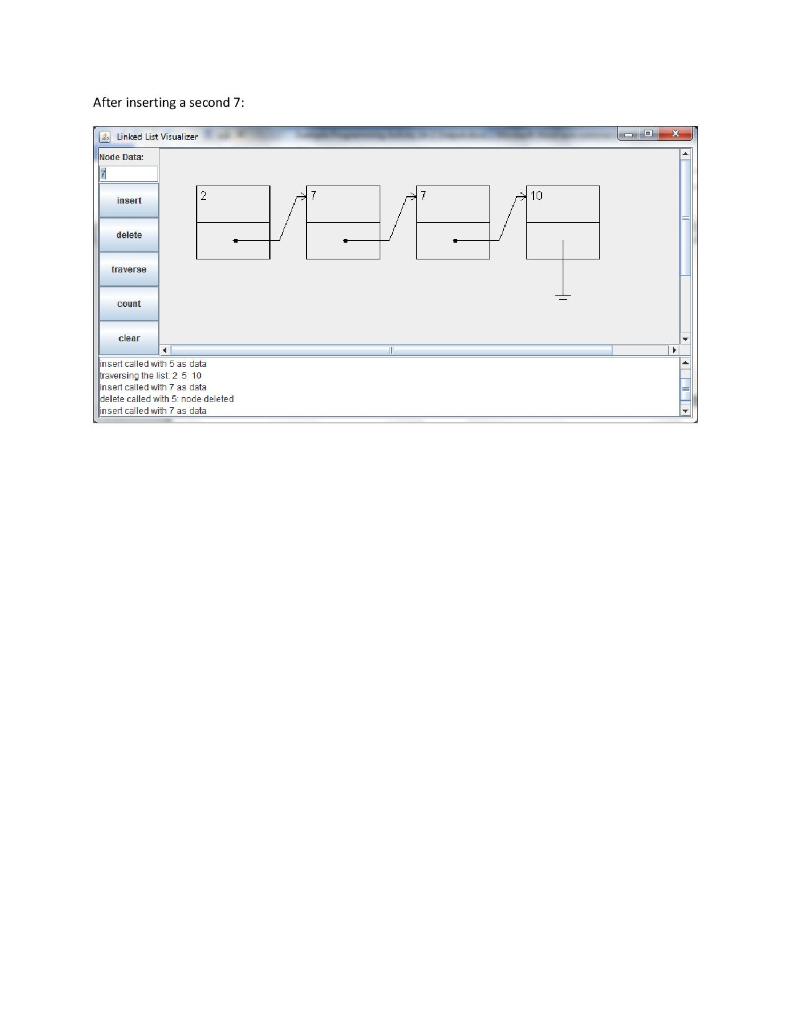Click the Java icon in title bar
This screenshot has height=1024, width=791.
[105, 136]
